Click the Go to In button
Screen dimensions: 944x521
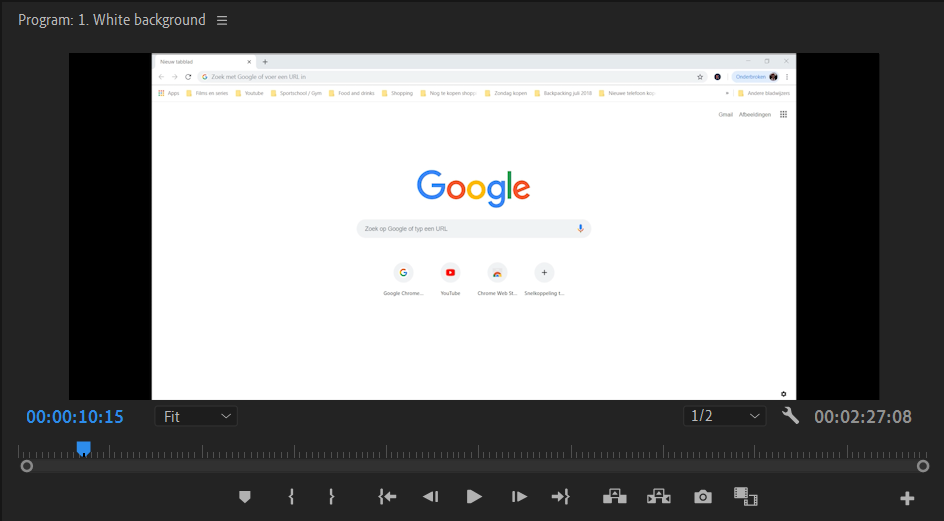(x=387, y=497)
